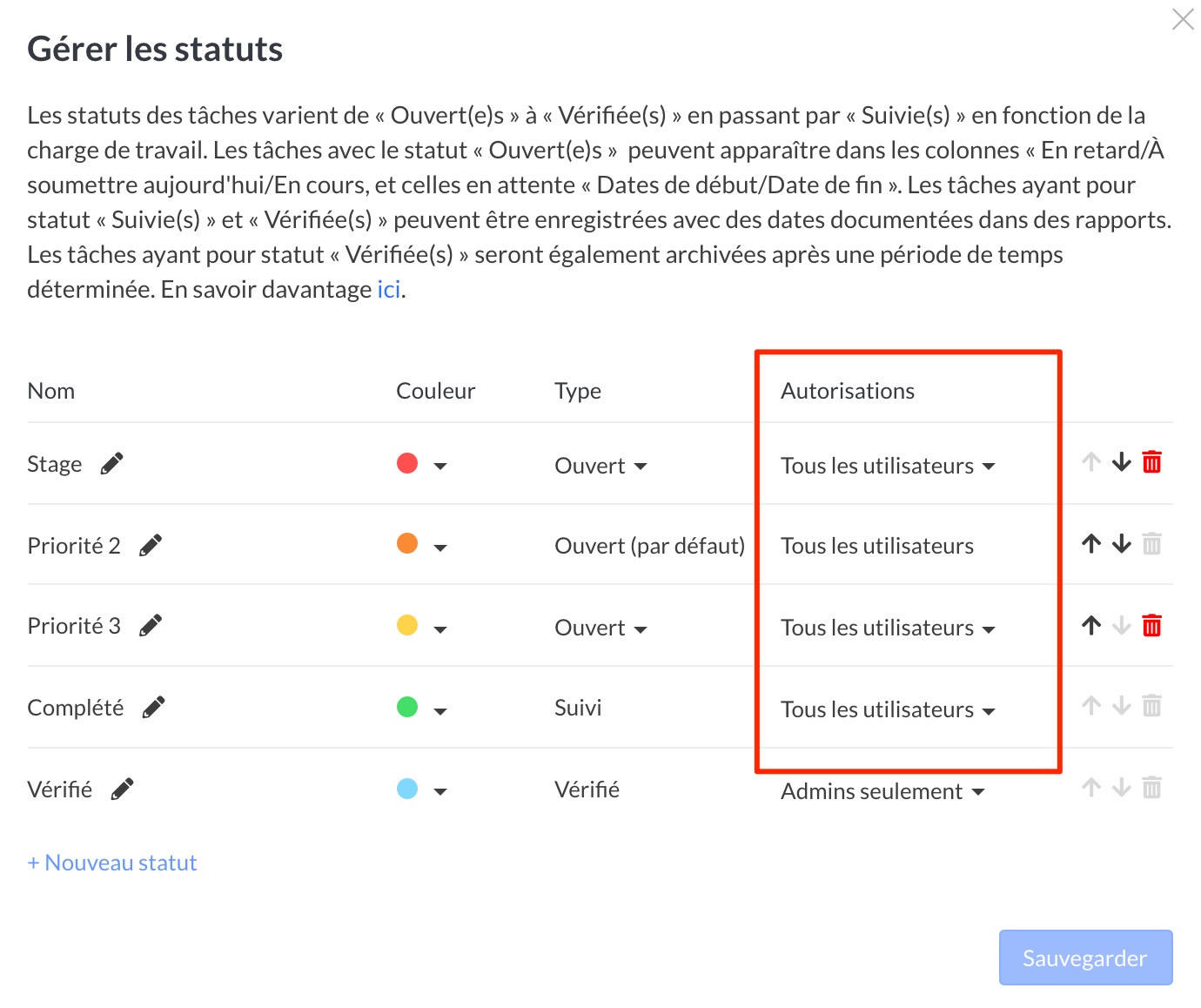This screenshot has height=1008, width=1201.
Task: Add a new status via Nouveau statut
Action: [x=112, y=863]
